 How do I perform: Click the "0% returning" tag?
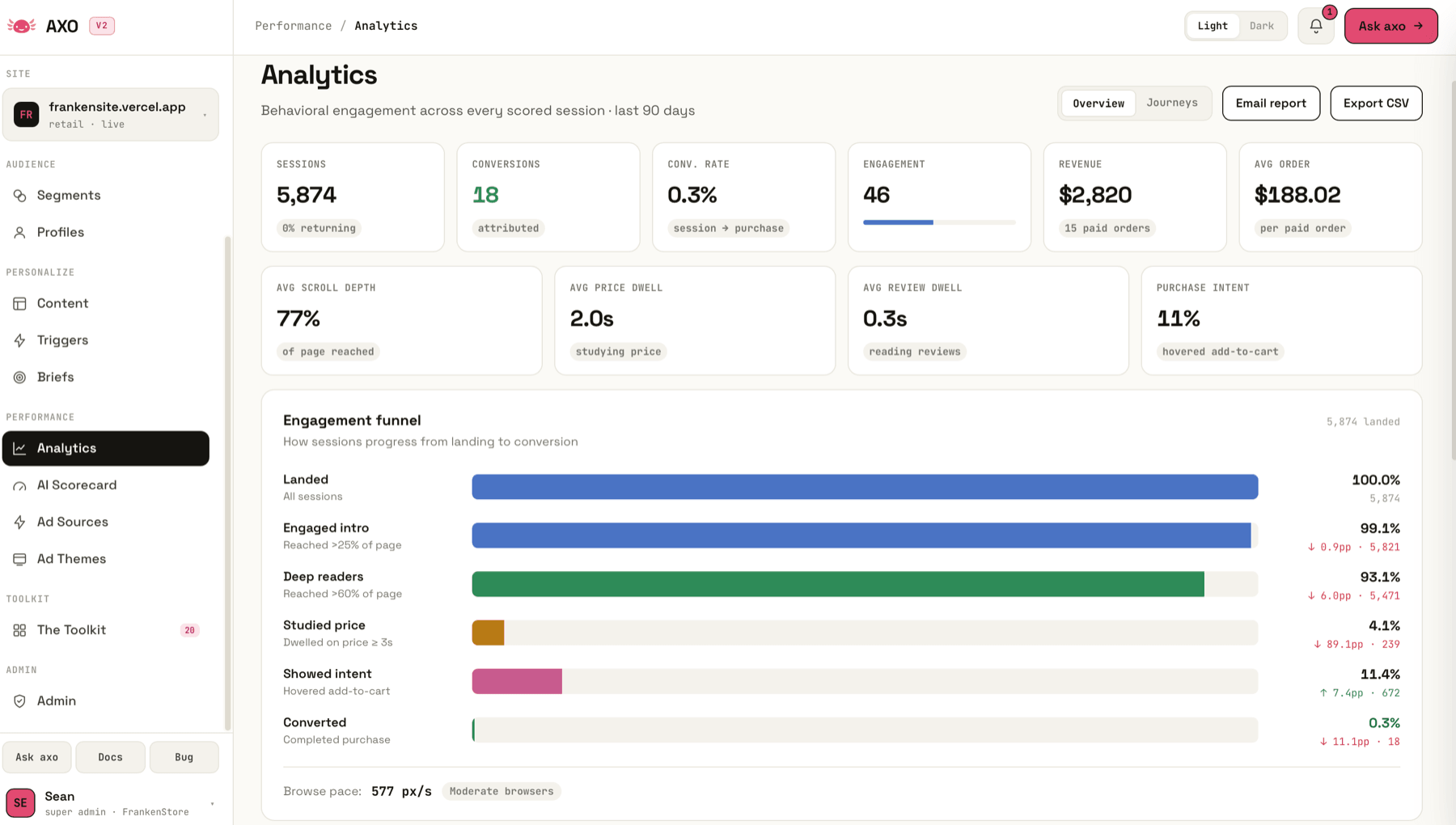[x=319, y=228]
